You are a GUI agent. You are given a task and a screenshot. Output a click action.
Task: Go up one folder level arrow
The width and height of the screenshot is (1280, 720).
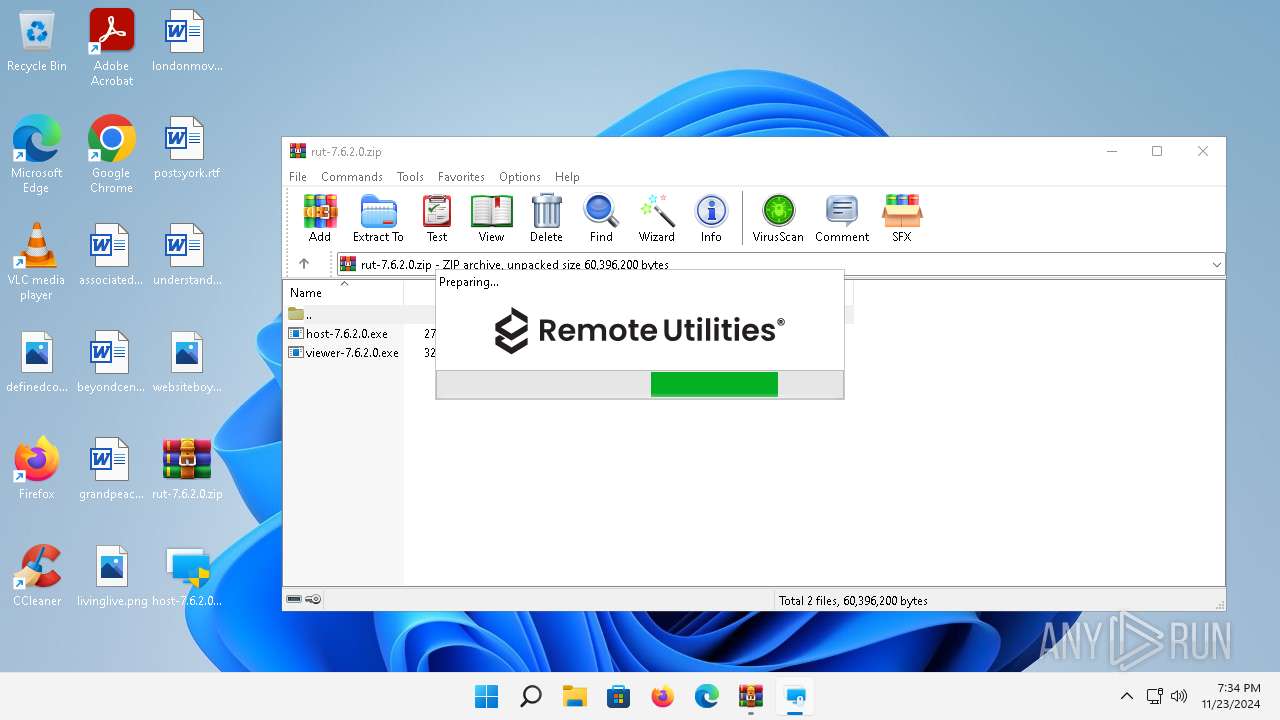click(x=304, y=264)
